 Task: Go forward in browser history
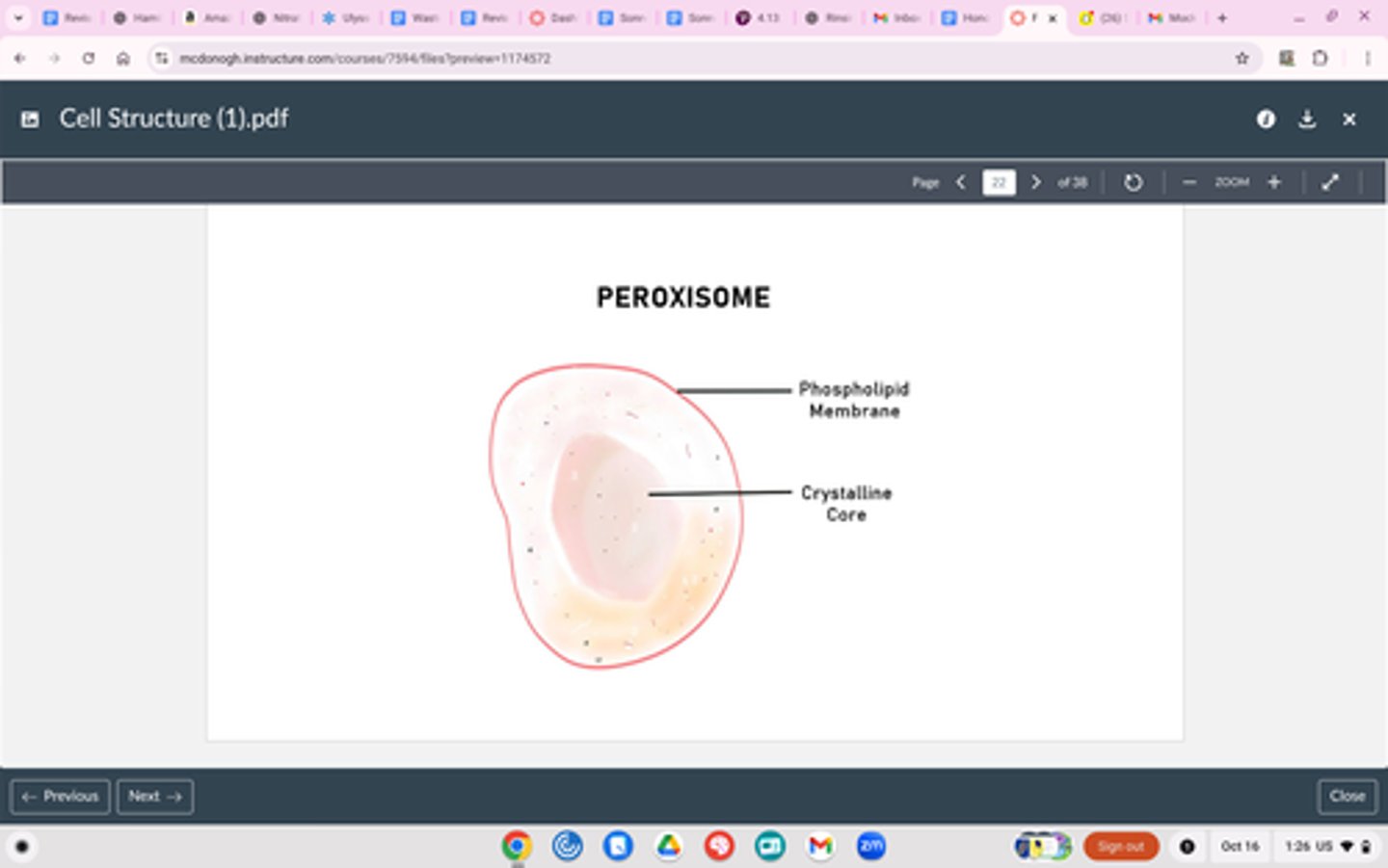(x=54, y=59)
